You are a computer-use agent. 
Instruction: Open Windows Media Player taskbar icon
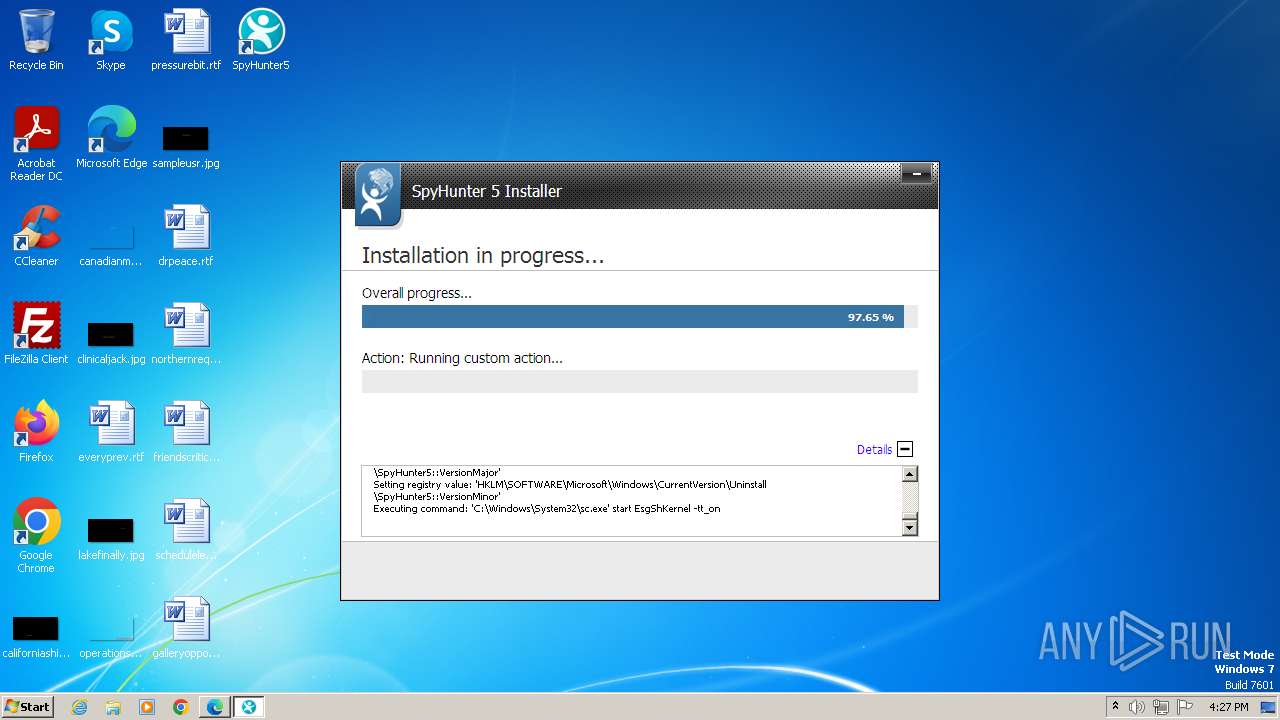(147, 707)
